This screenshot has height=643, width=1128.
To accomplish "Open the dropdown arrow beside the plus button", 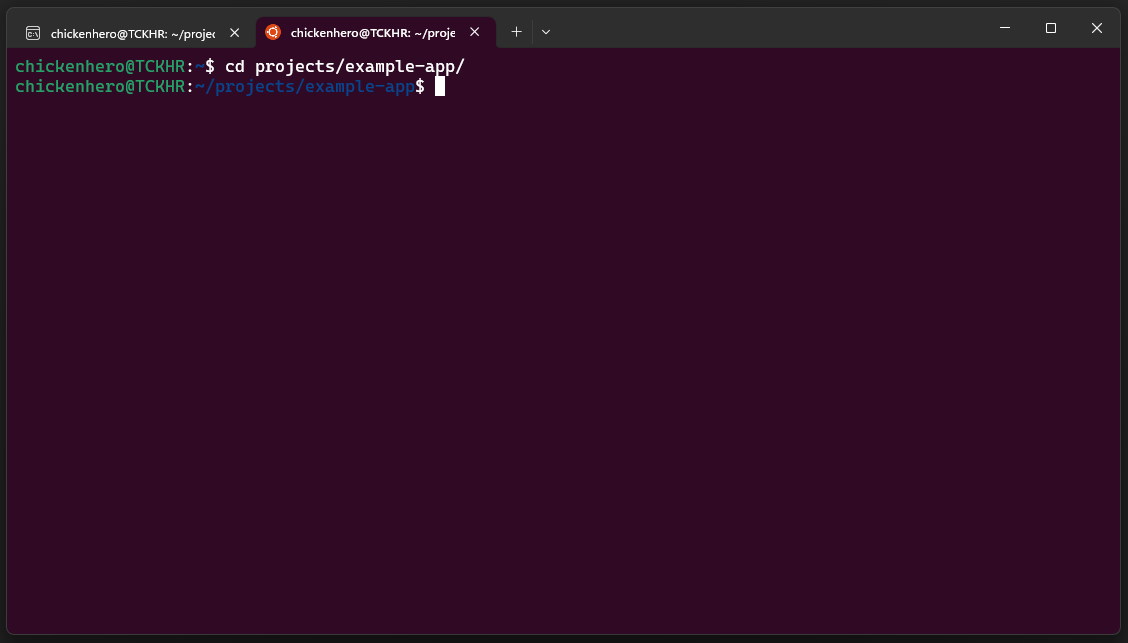I will (545, 31).
